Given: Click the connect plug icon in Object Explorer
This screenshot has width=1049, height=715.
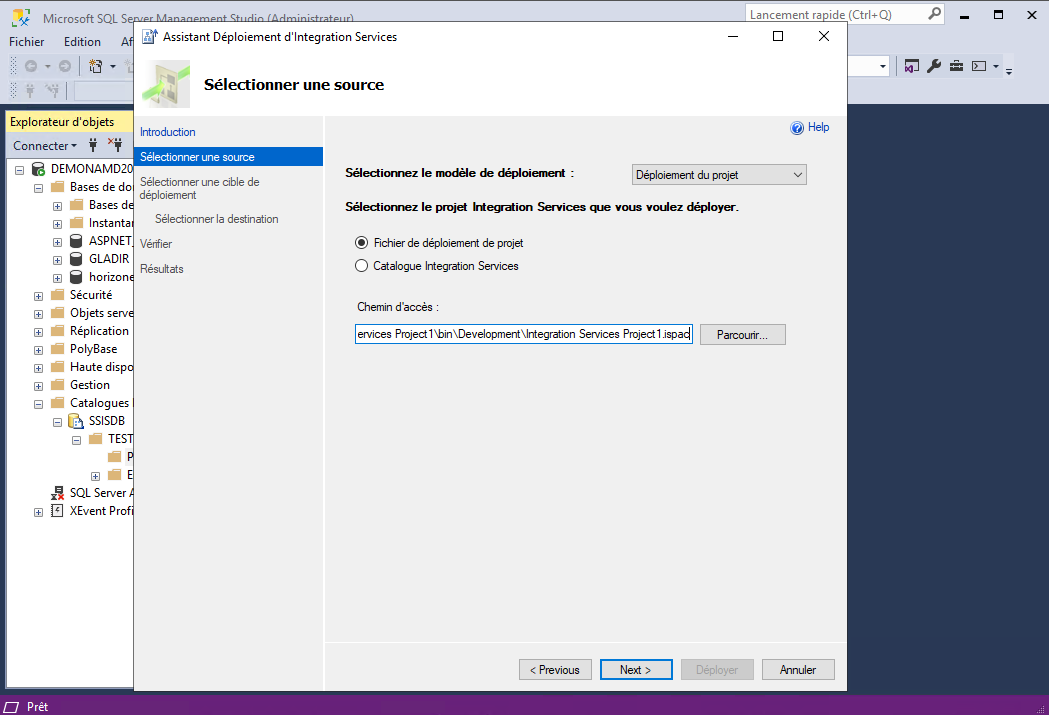Looking at the screenshot, I should click(93, 144).
